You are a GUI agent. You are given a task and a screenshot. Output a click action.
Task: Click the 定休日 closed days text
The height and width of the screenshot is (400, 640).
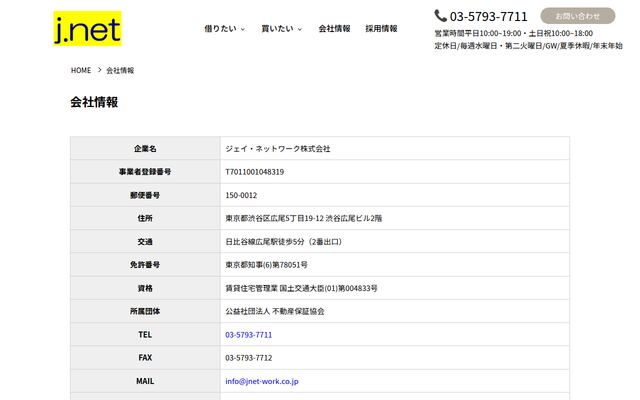[529, 46]
